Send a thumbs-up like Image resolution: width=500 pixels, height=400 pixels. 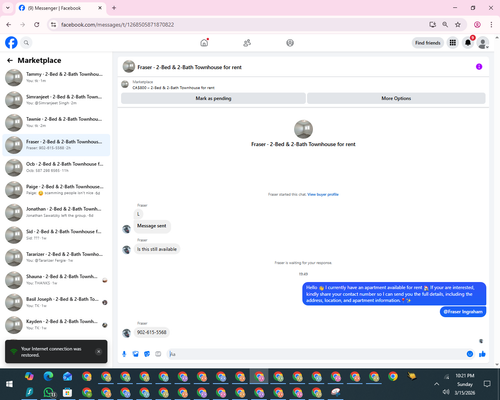(x=482, y=354)
